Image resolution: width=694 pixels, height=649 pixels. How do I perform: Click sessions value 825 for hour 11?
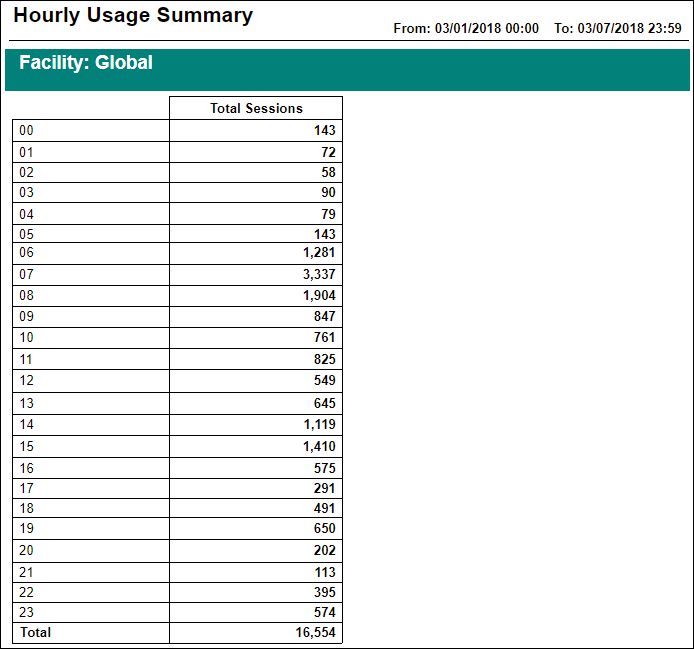pyautogui.click(x=325, y=359)
